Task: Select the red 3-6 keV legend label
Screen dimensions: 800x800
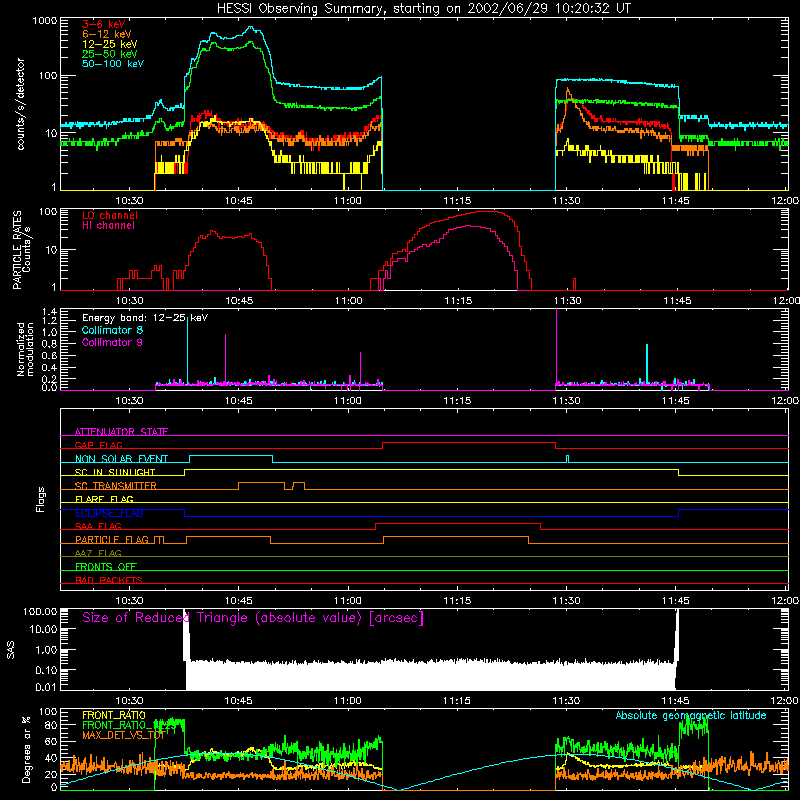Action: click(104, 24)
